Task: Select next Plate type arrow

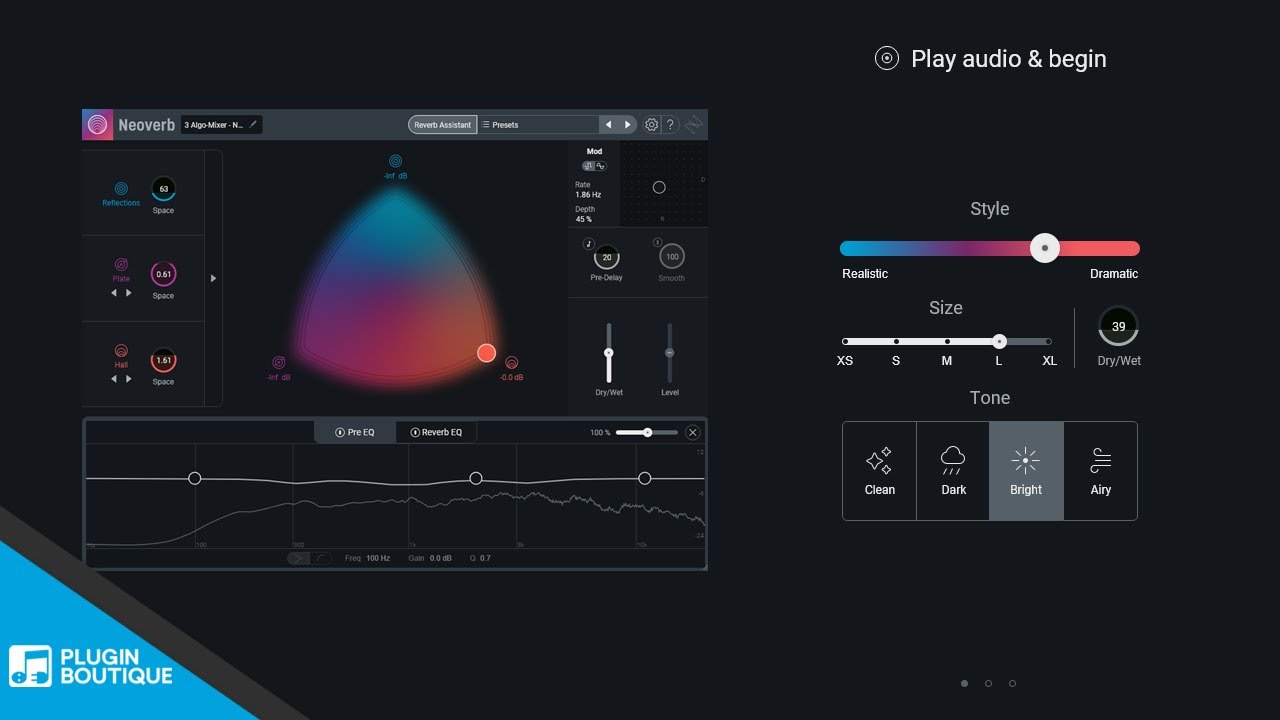Action: point(128,293)
